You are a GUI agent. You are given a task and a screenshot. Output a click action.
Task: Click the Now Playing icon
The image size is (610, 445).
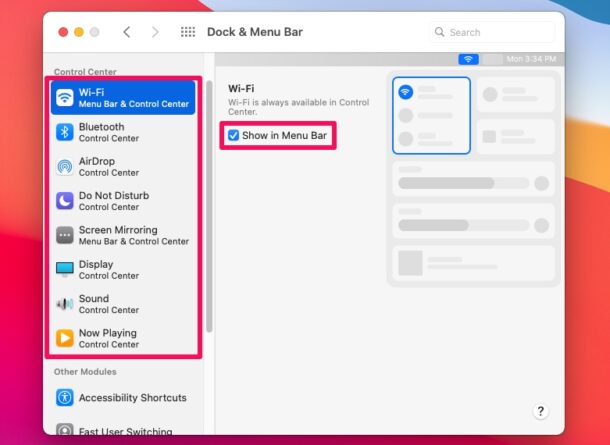point(65,338)
